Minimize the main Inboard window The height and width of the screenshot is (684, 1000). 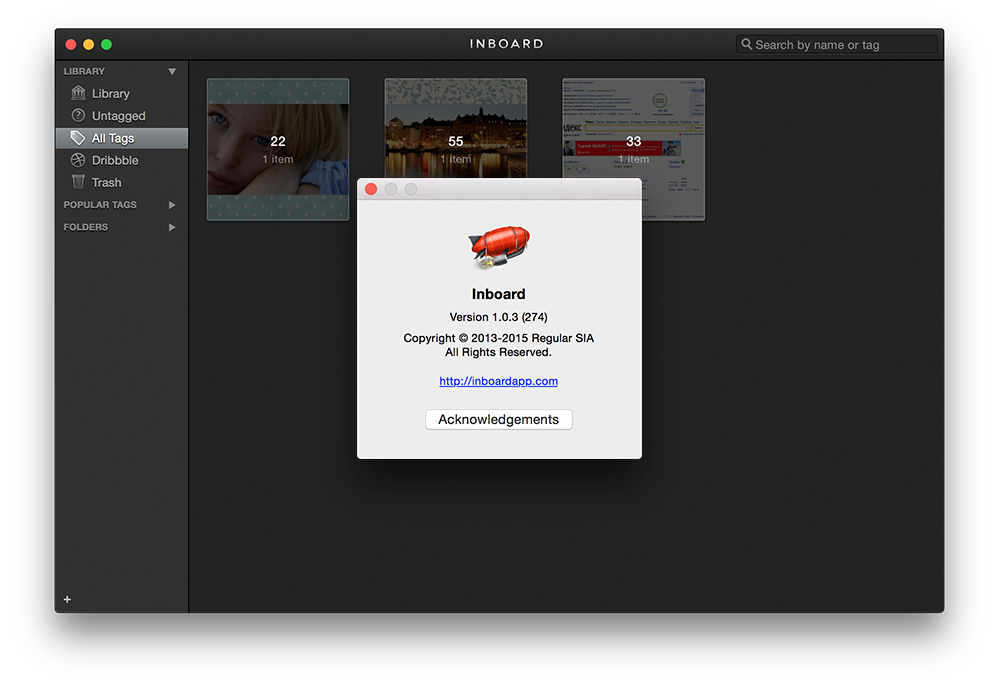(x=88, y=44)
